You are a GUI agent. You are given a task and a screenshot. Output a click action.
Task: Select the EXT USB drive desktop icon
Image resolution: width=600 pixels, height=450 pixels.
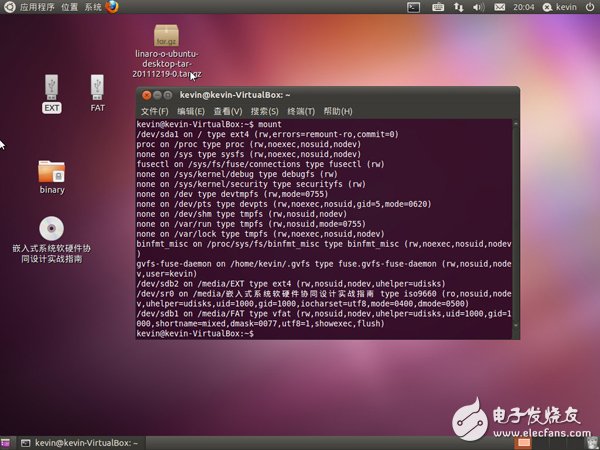point(52,87)
